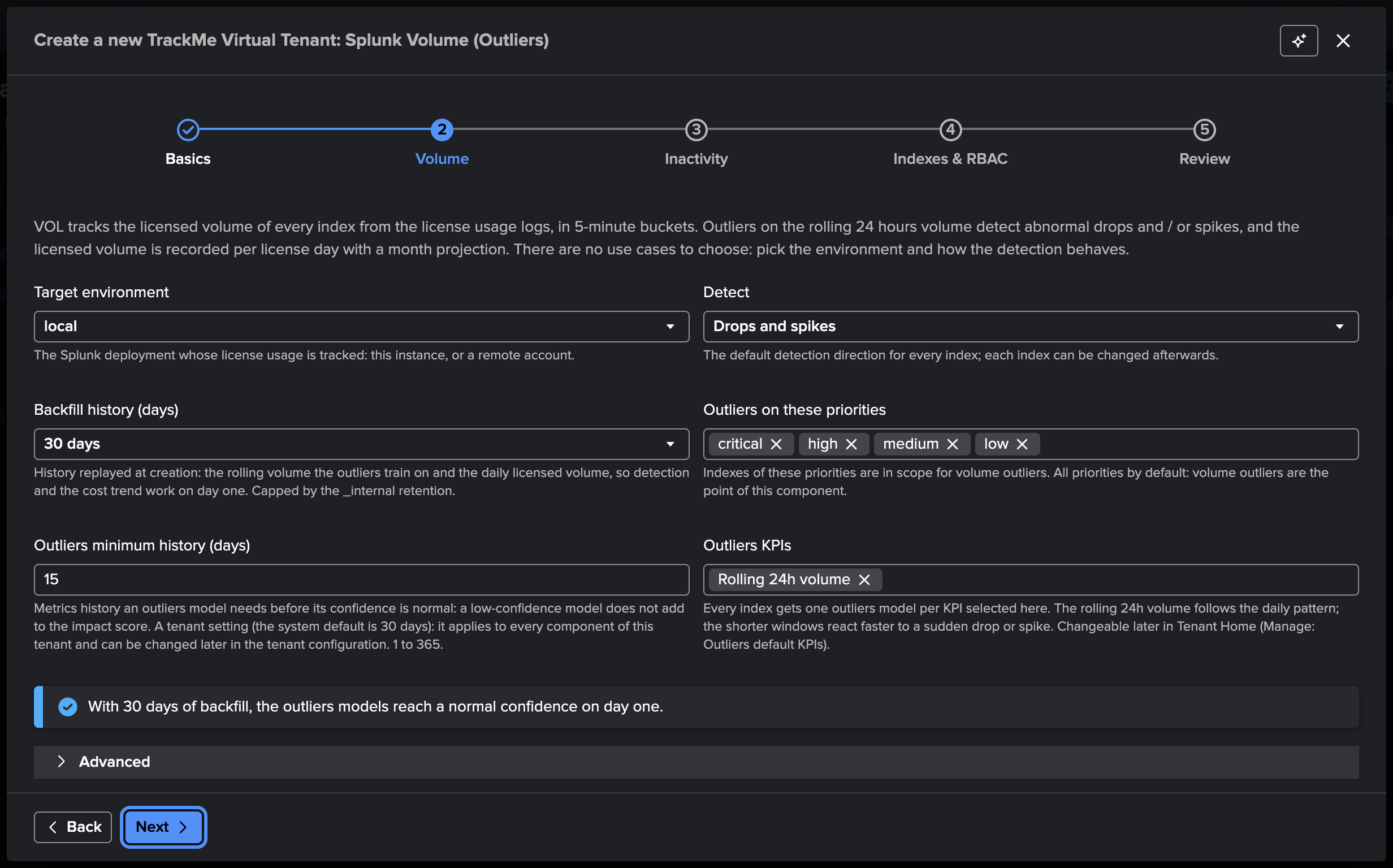Click the completed Basics step checkmark
Screen dimensions: 1393x868
tap(188, 130)
